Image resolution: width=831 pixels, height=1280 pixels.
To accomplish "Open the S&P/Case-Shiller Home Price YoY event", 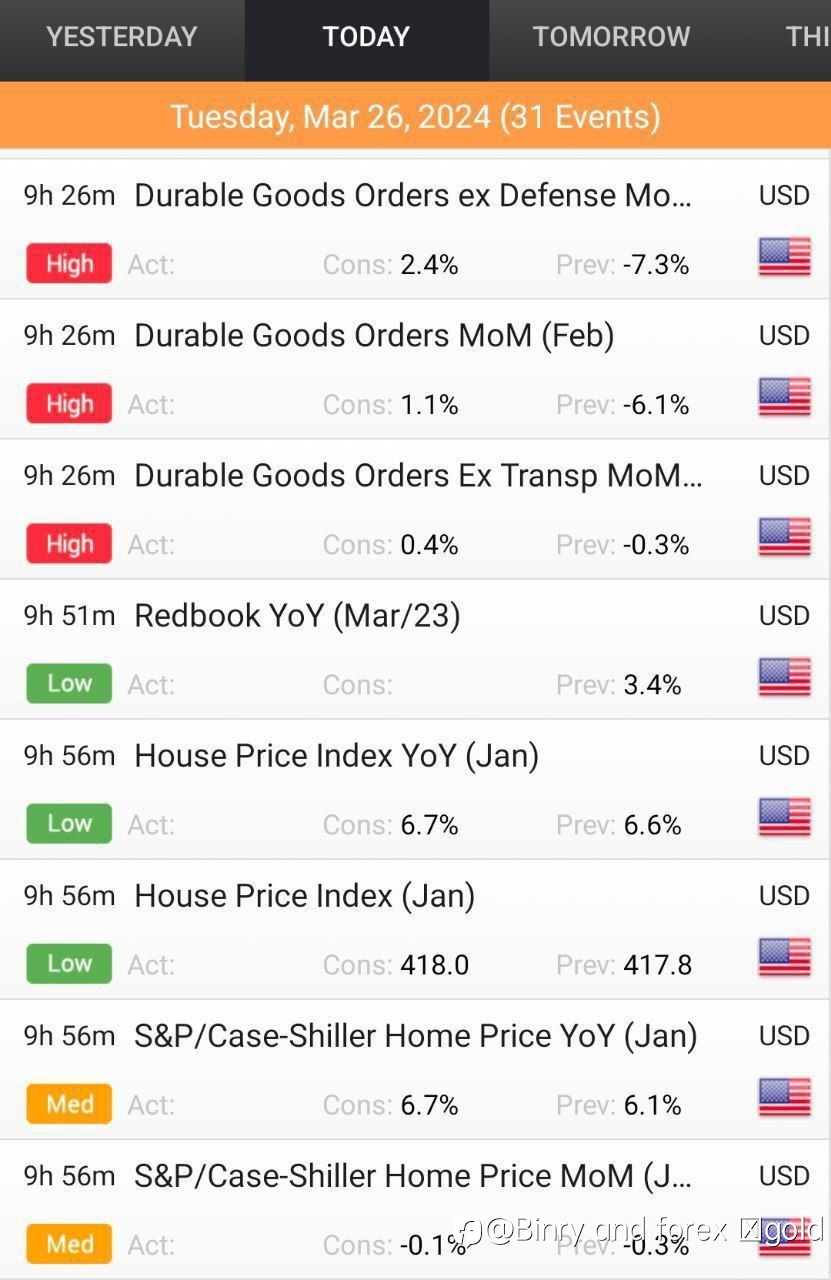I will (x=415, y=1069).
